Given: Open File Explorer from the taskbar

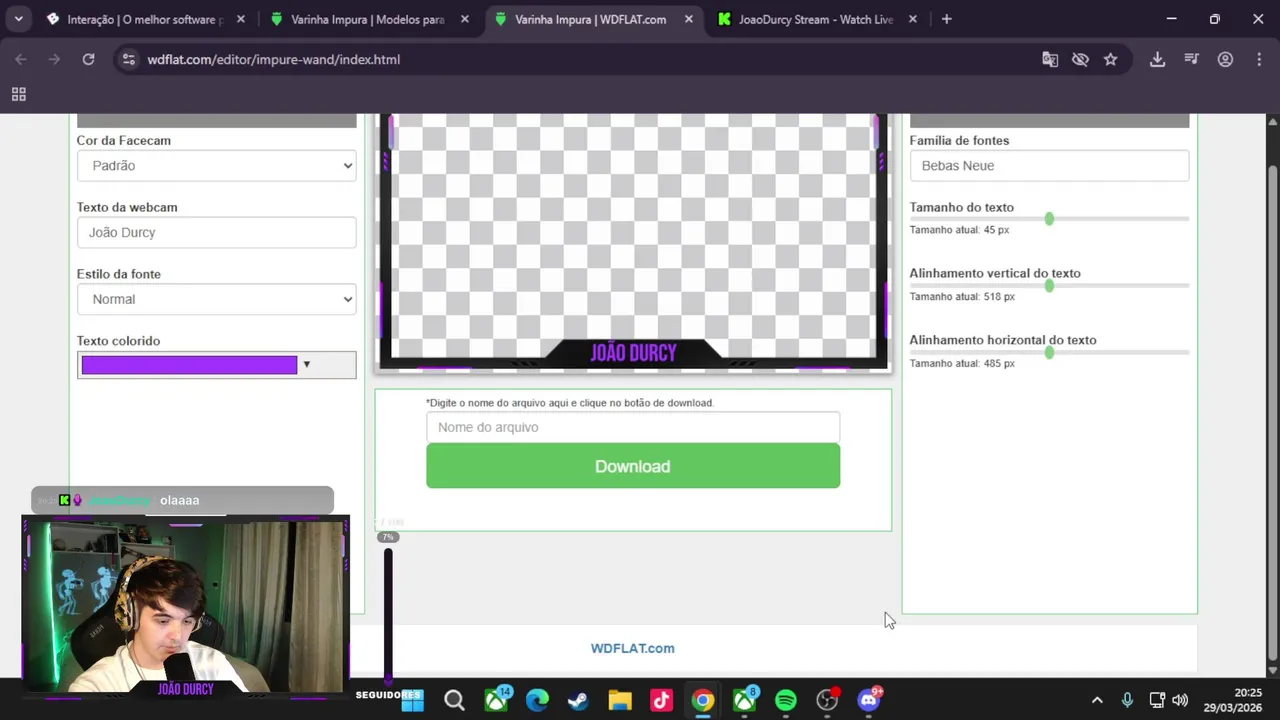Looking at the screenshot, I should (x=620, y=701).
